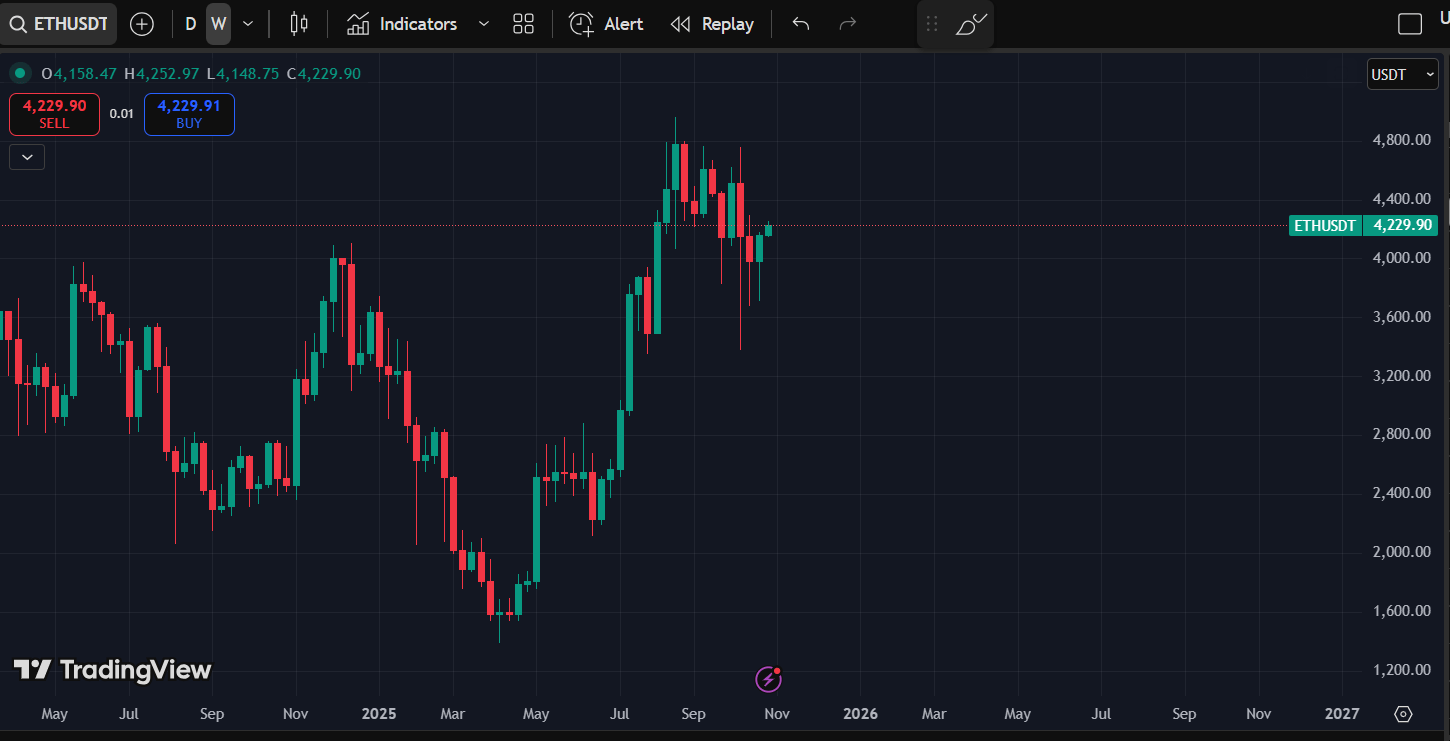The image size is (1450, 741).
Task: Open the candlestick chart style menu
Action: (x=298, y=24)
